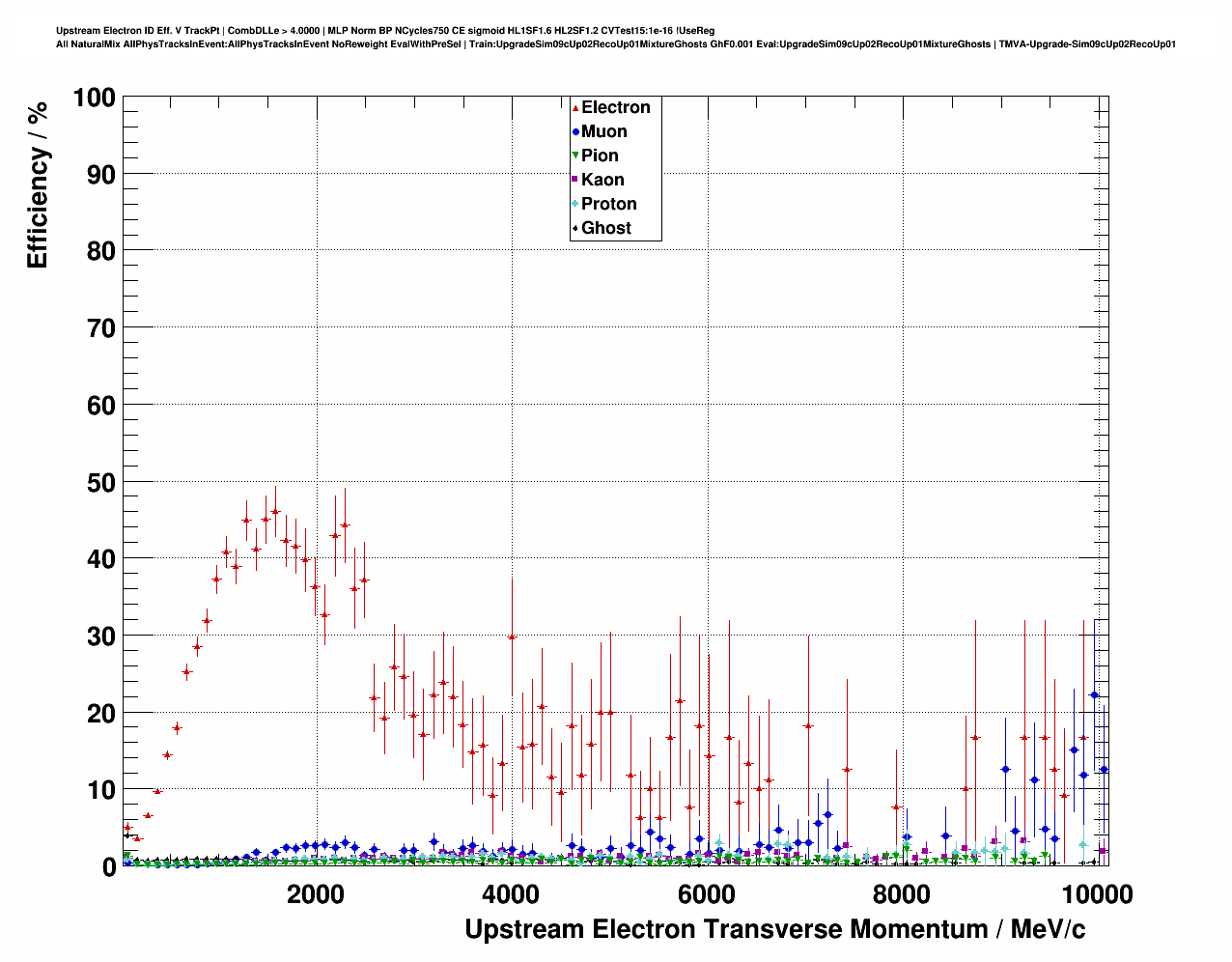
Task: Click the y-axis tick label 50
Action: (x=101, y=482)
